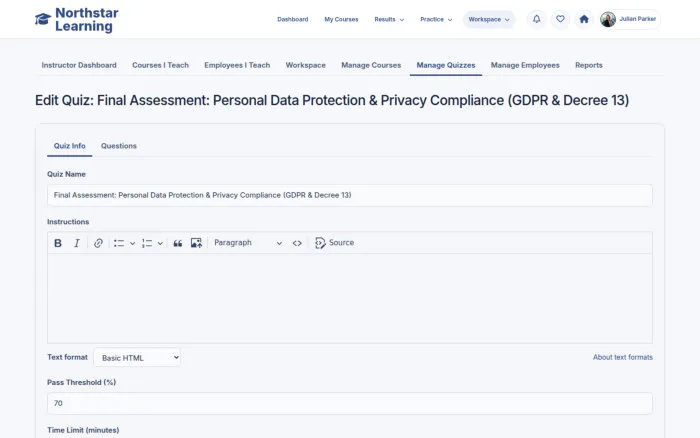700x438 pixels.
Task: Open Dashboard from the top navigation
Action: [x=292, y=19]
